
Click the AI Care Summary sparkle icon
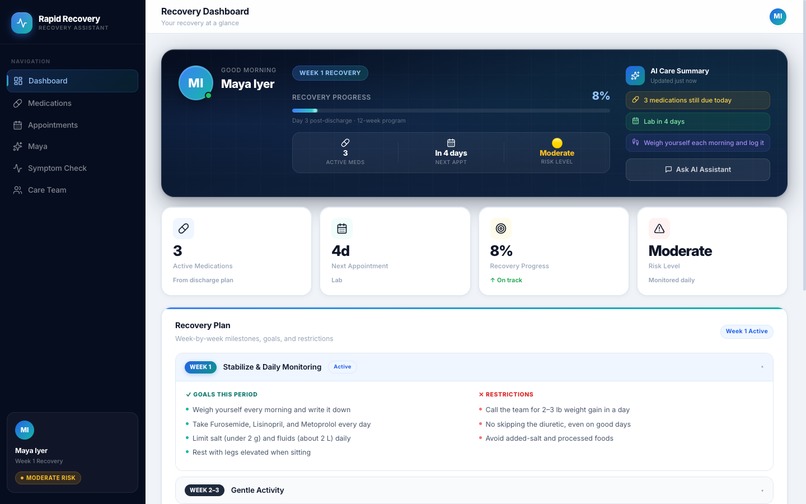(635, 76)
